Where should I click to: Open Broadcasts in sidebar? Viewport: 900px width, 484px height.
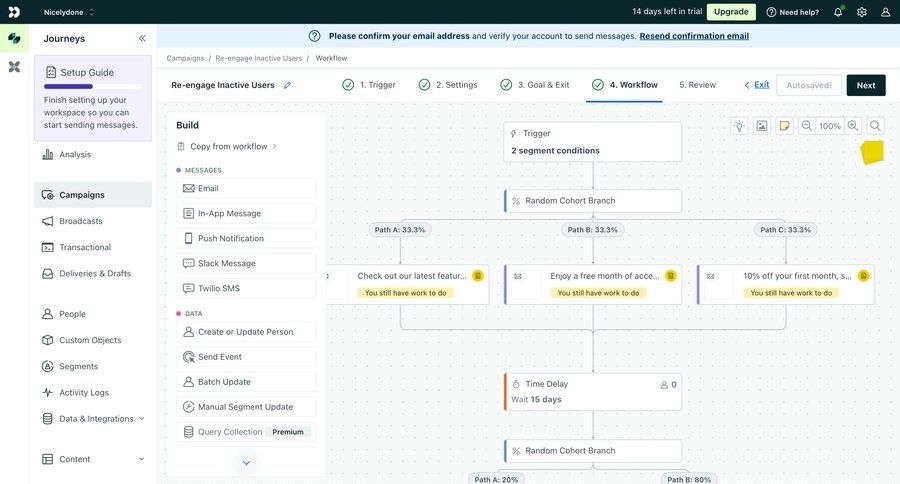tap(93, 221)
